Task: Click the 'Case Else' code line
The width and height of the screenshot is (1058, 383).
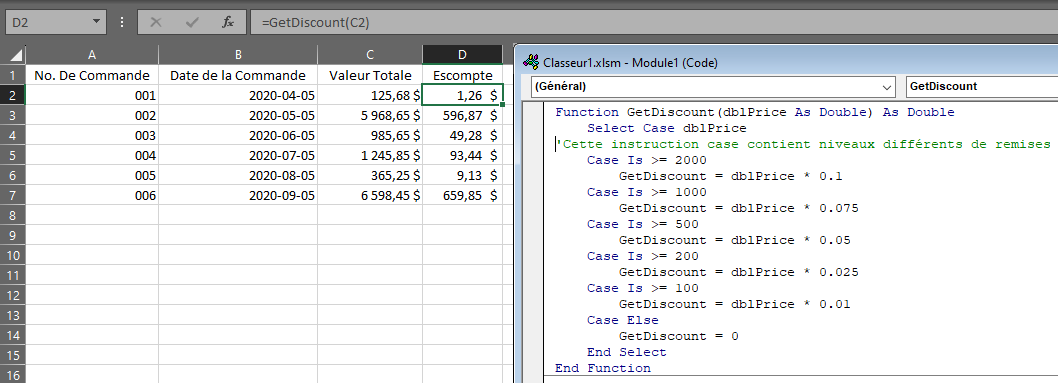Action: (623, 320)
